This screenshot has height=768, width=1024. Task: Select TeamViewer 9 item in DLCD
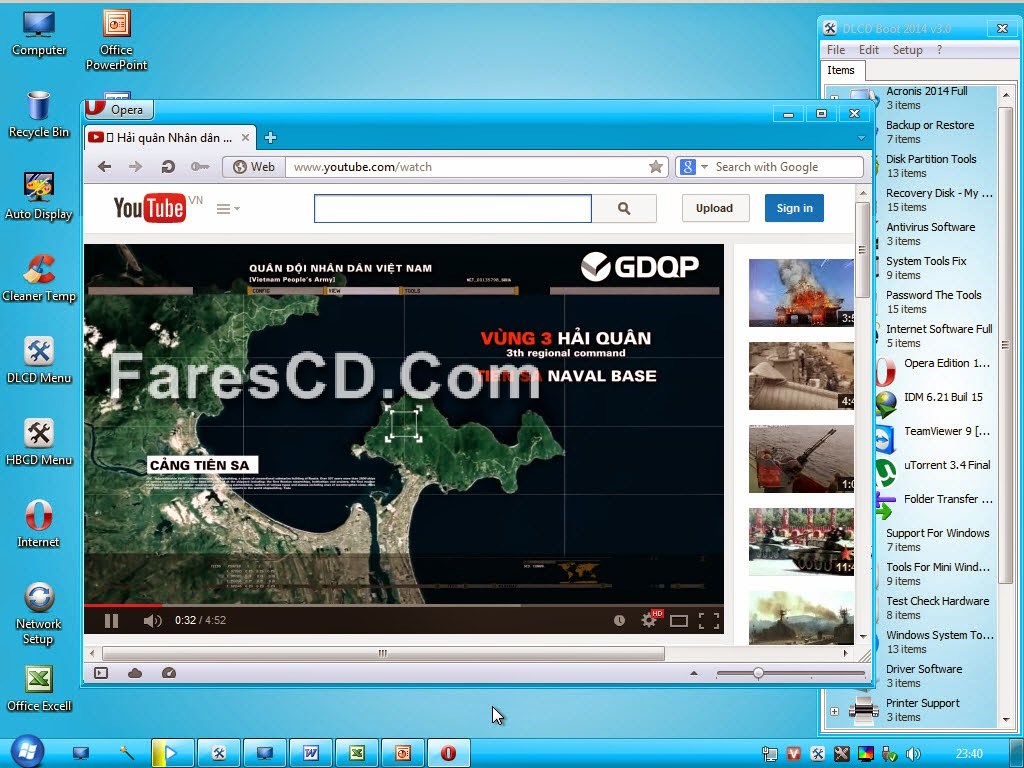[947, 431]
